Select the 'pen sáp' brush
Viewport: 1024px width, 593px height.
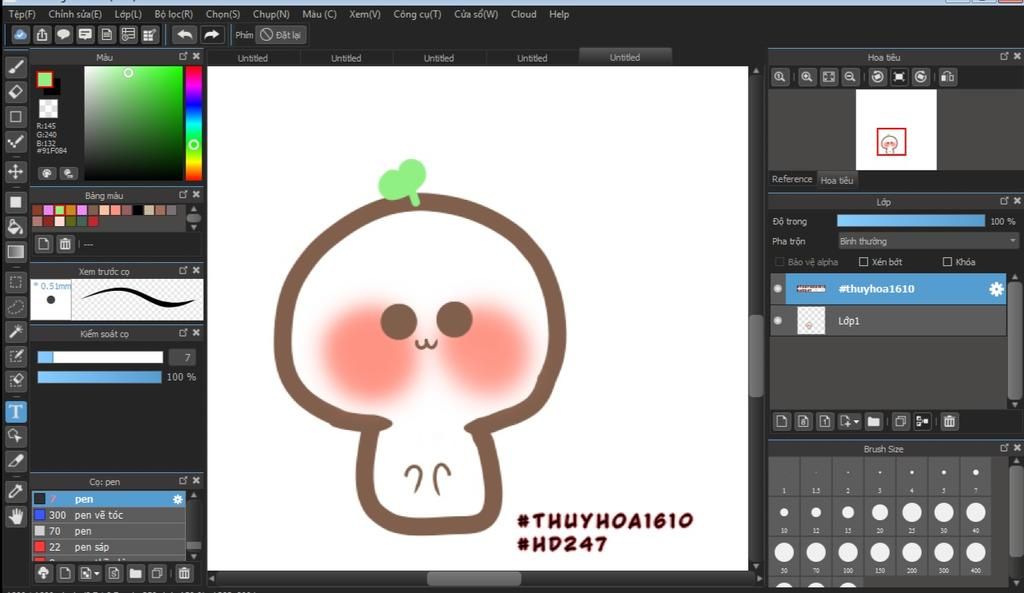(109, 547)
